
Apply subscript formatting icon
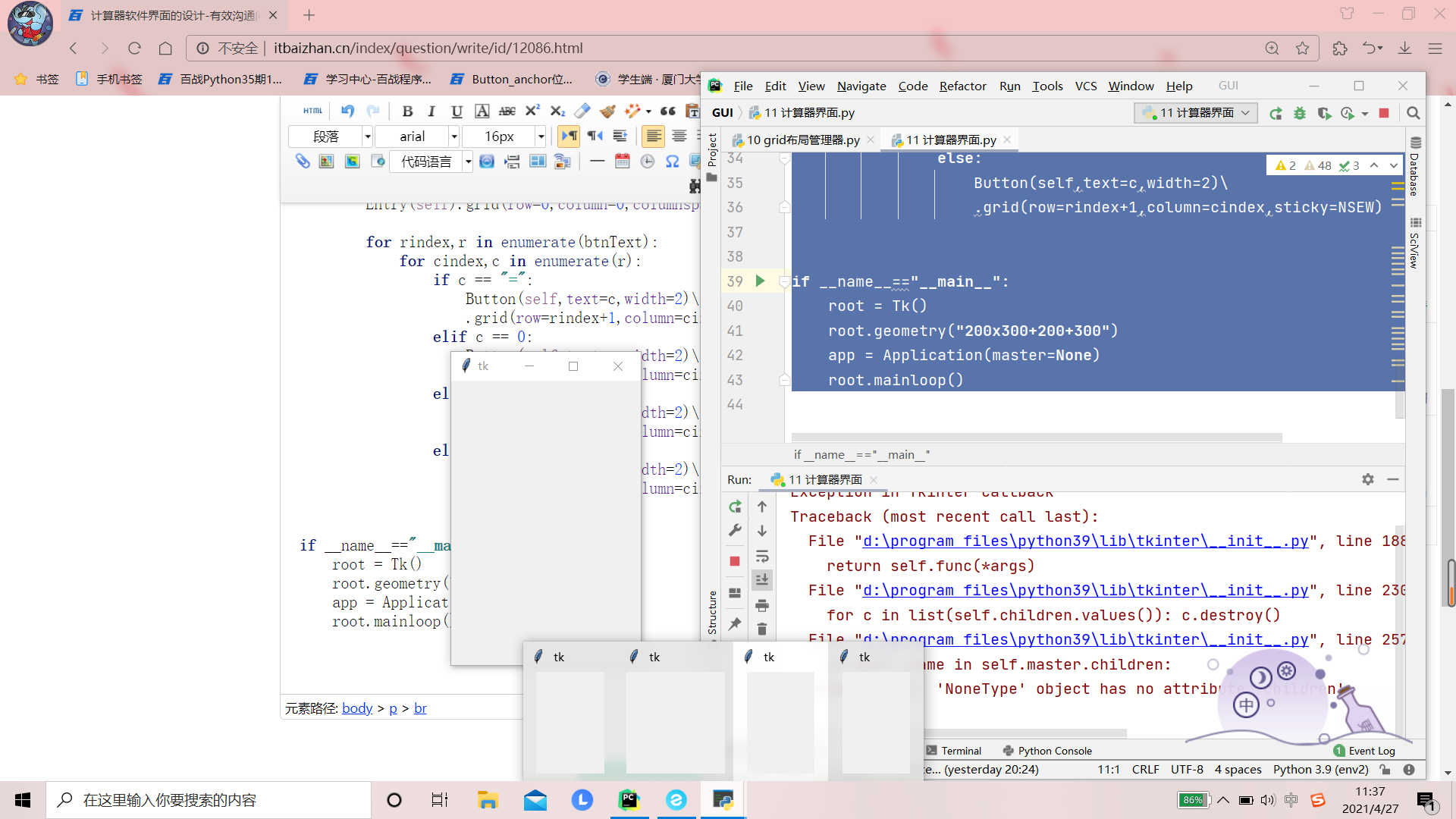[x=557, y=111]
